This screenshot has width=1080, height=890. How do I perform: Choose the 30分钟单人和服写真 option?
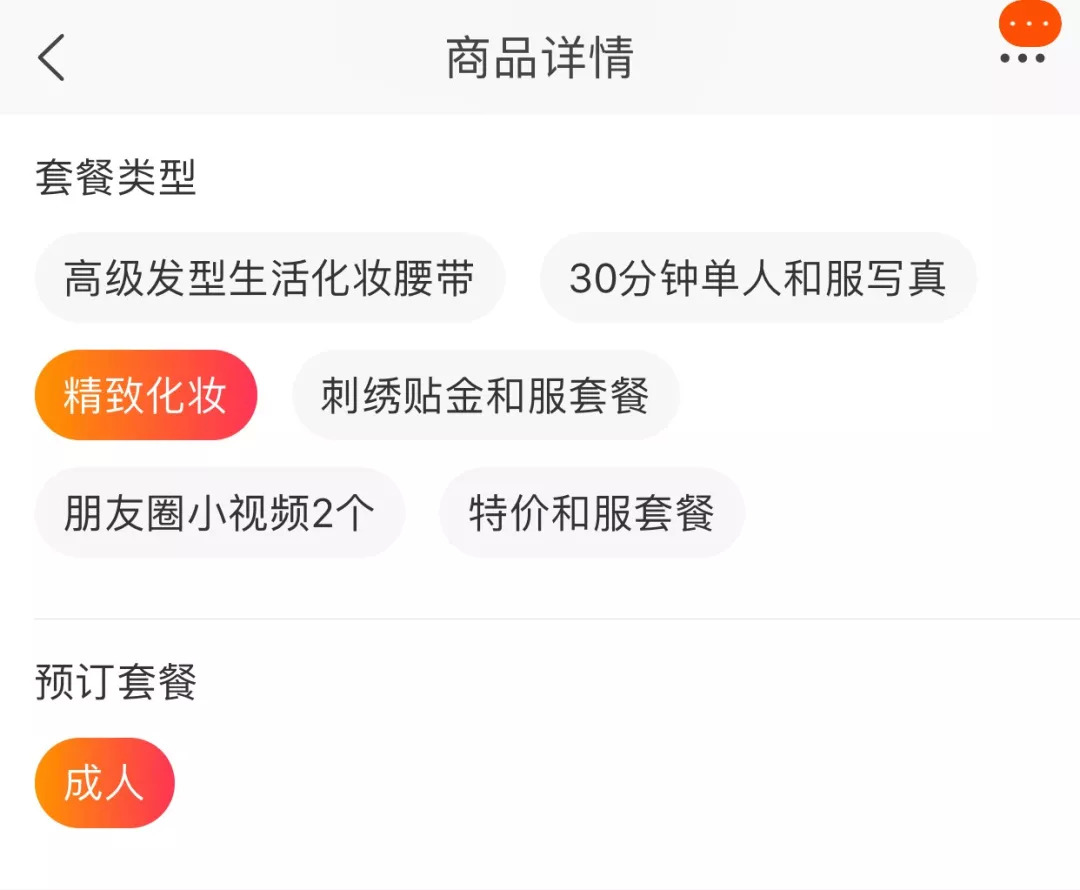coord(757,279)
